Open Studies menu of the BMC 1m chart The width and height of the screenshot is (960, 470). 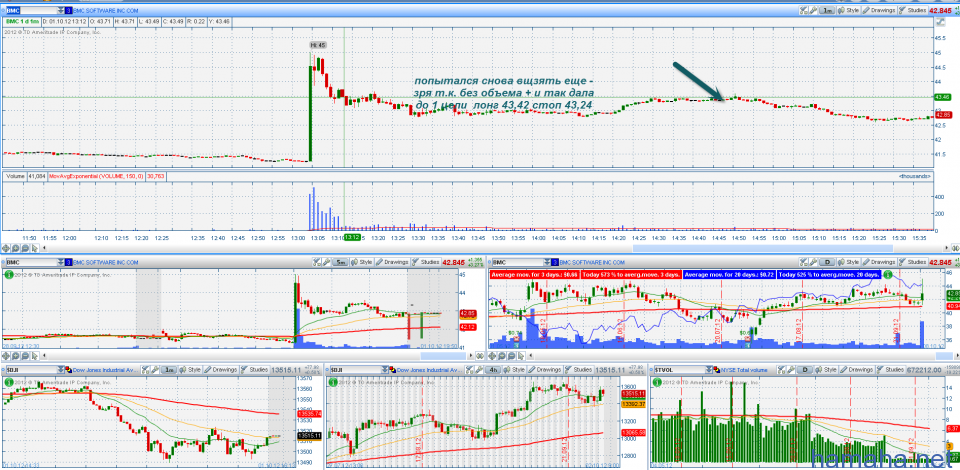(x=913, y=10)
